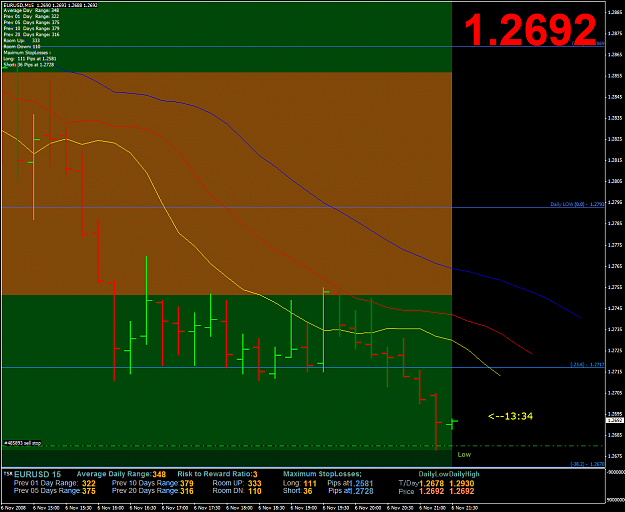Click the 'DailyHigh' column header

(x=464, y=474)
